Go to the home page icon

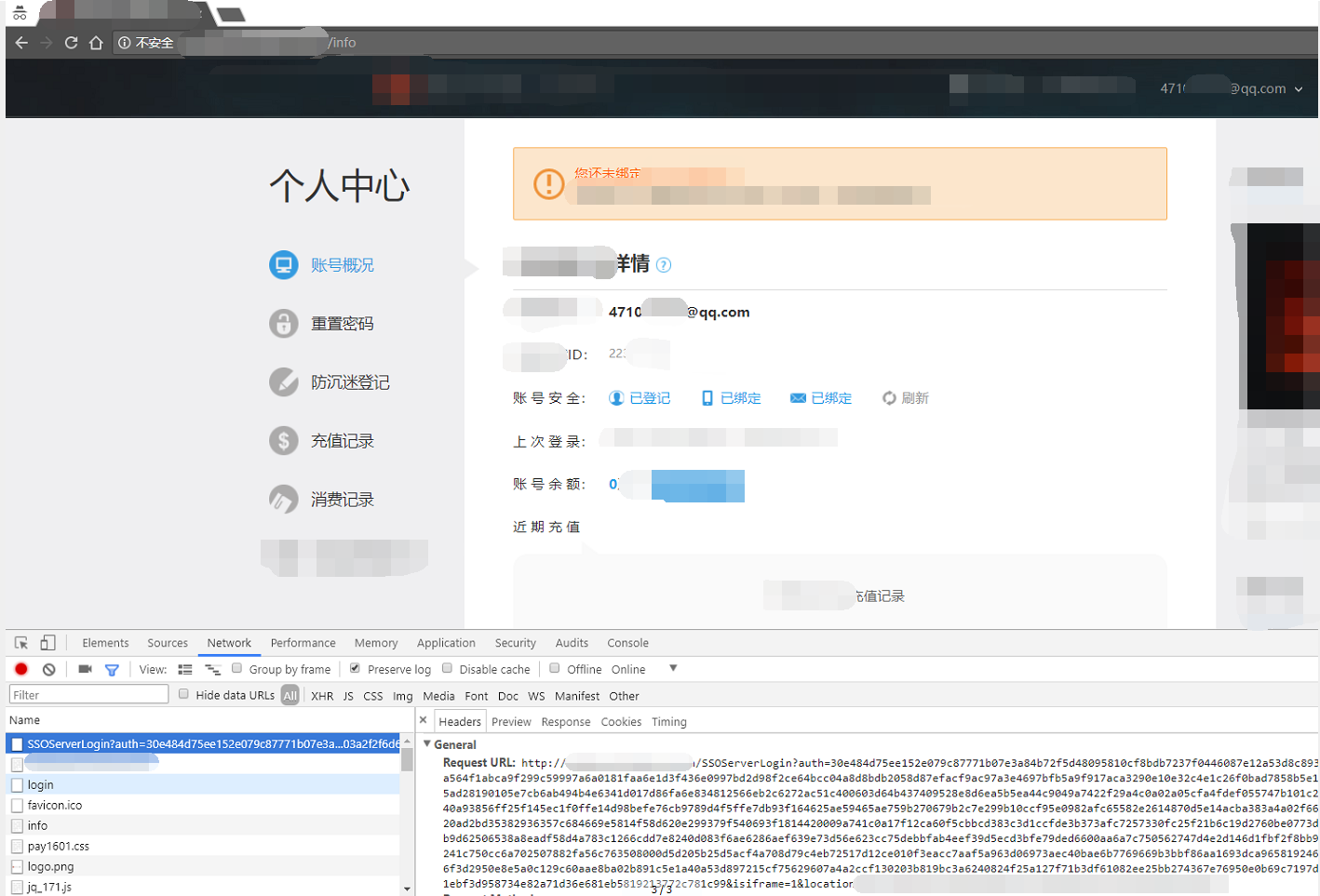pyautogui.click(x=96, y=43)
